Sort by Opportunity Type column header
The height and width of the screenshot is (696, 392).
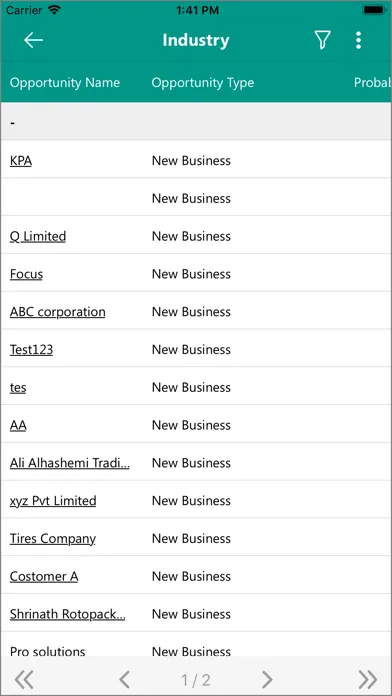[203, 83]
